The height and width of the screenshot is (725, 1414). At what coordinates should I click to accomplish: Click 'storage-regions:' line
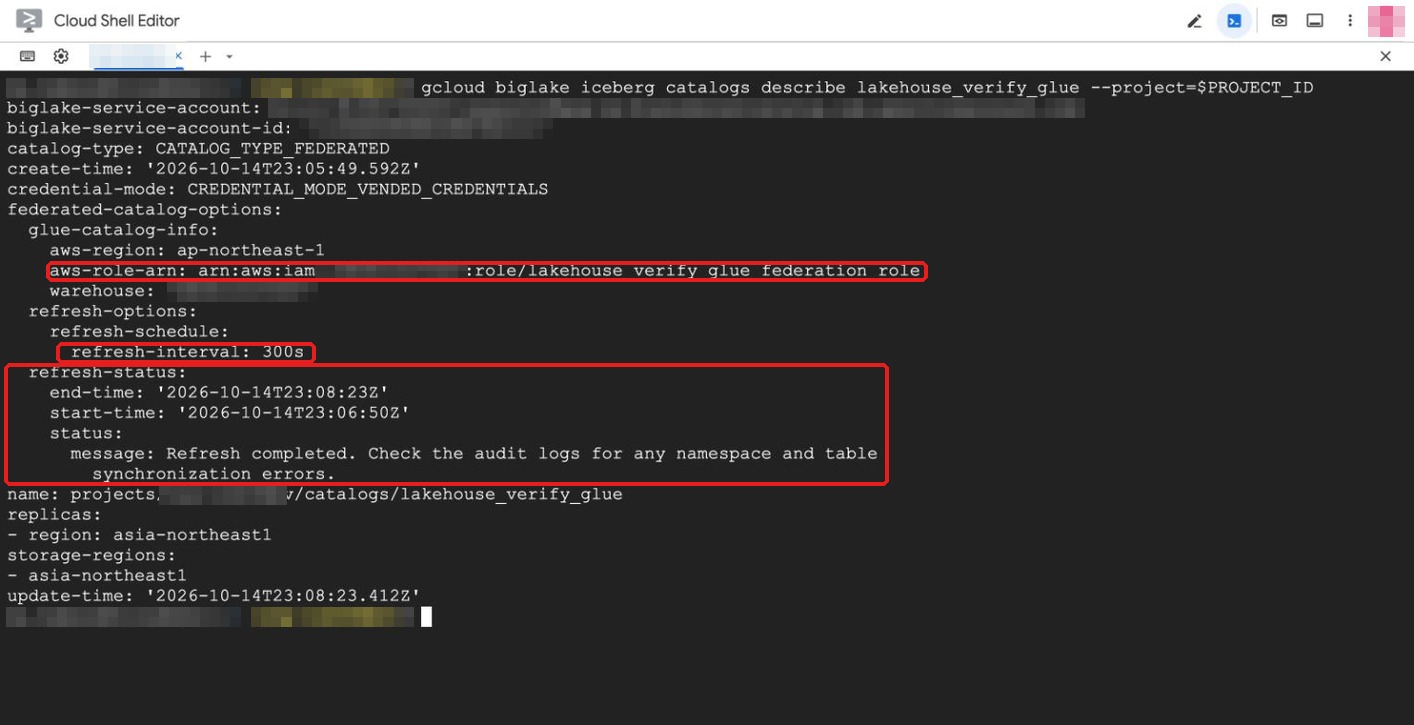(x=92, y=555)
